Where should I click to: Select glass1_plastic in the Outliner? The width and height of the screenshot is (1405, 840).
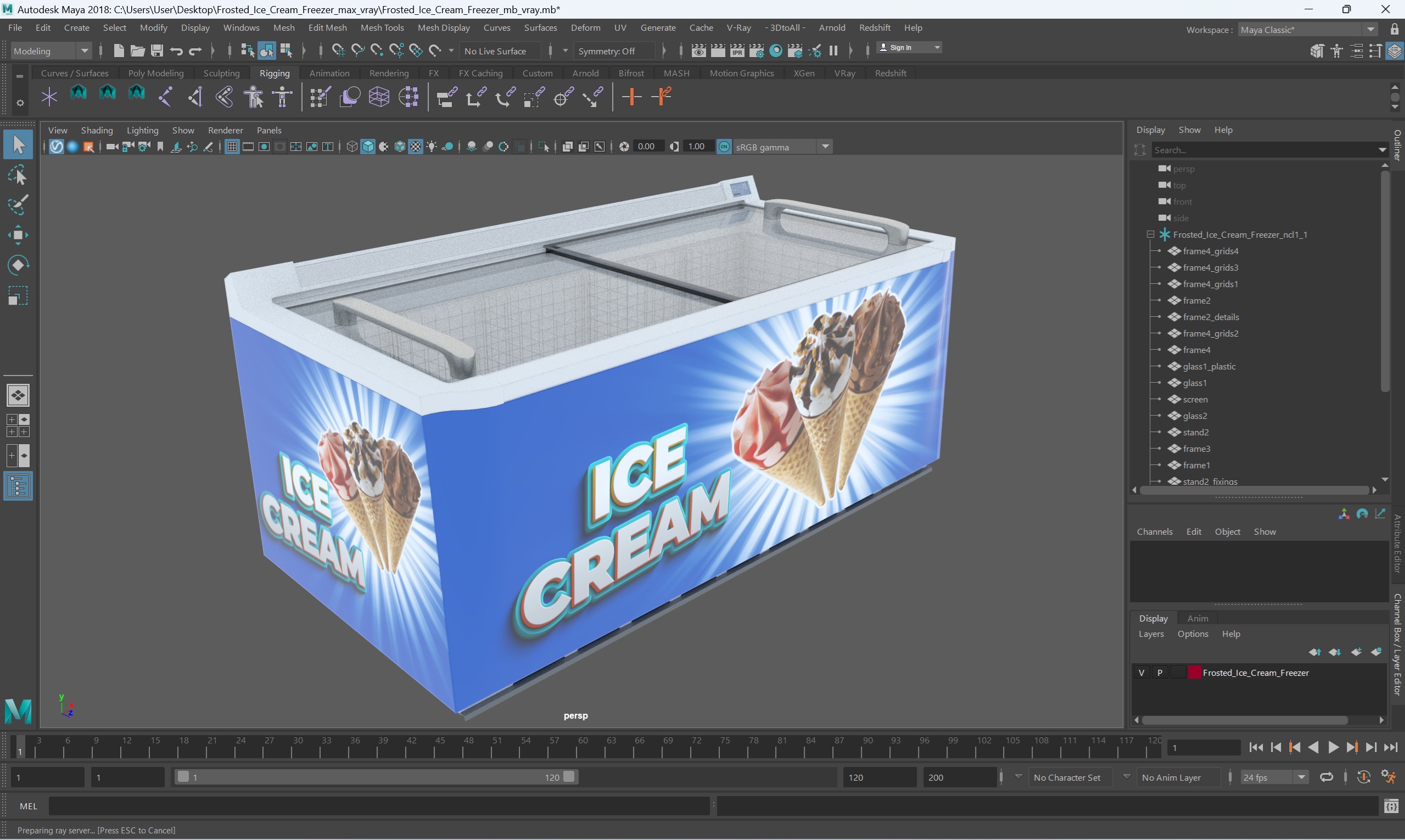(x=1208, y=366)
